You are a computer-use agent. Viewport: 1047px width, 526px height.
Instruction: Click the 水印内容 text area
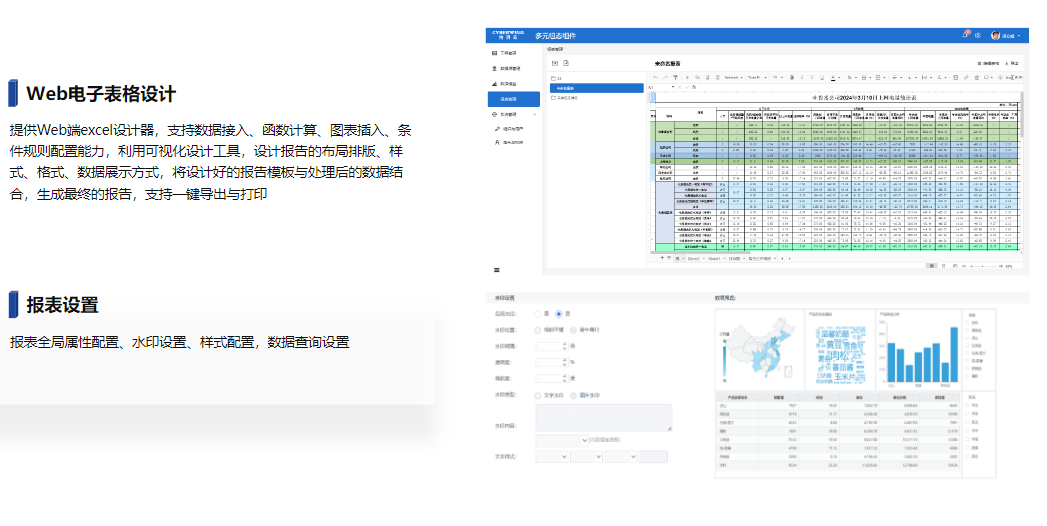tap(604, 418)
